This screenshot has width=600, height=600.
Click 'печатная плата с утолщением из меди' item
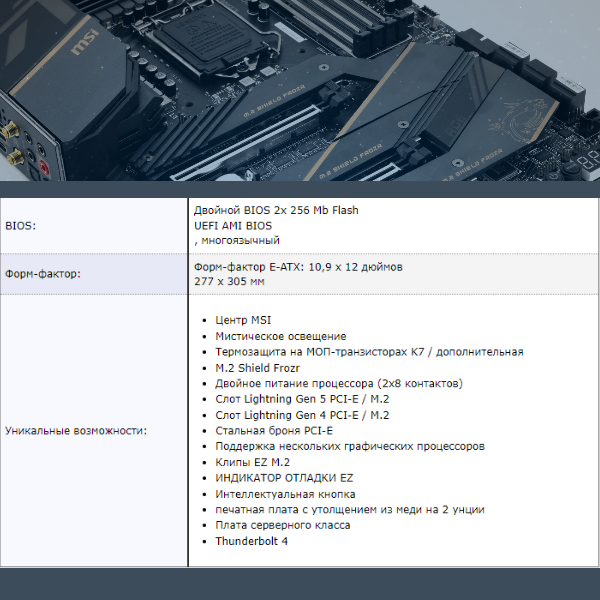(x=350, y=510)
